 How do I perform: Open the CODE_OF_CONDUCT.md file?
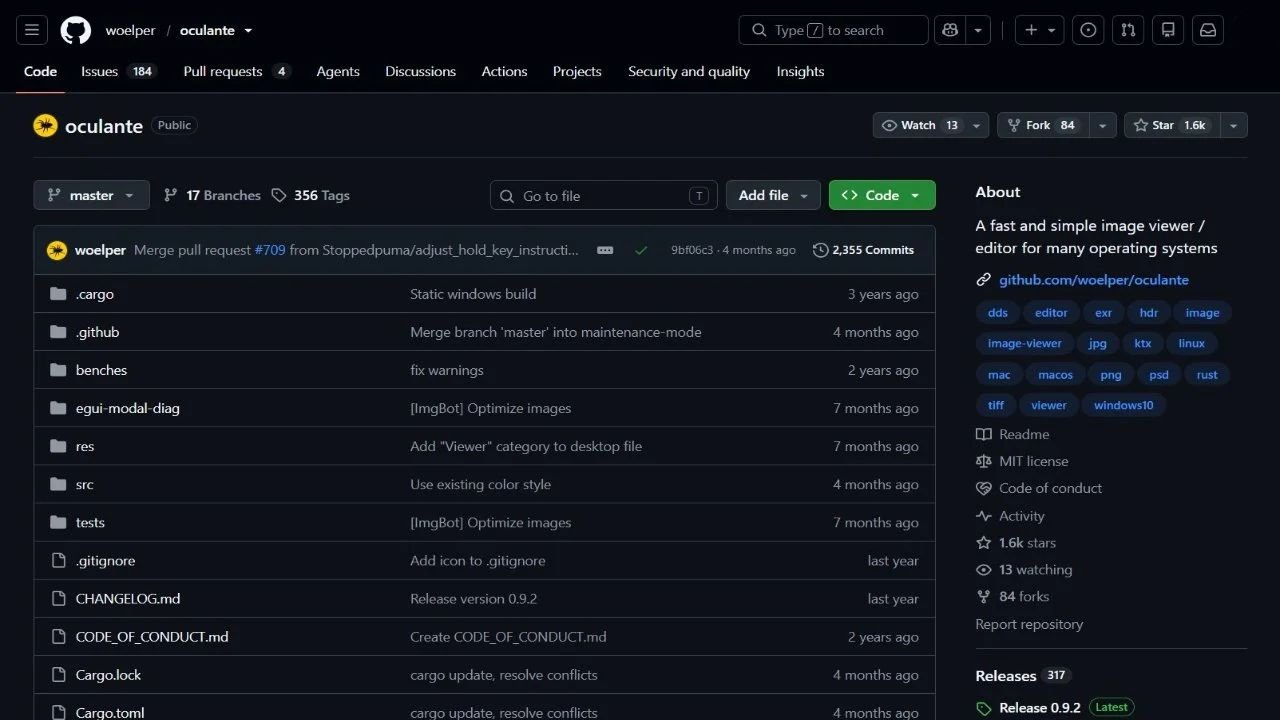152,637
